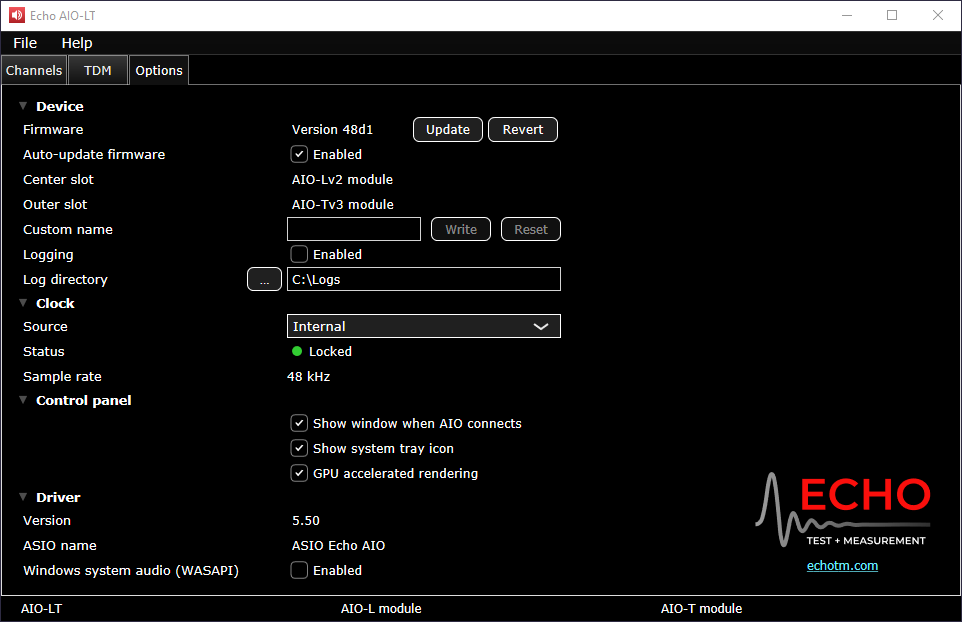Click AIO-T module in the status bar

pyautogui.click(x=701, y=609)
